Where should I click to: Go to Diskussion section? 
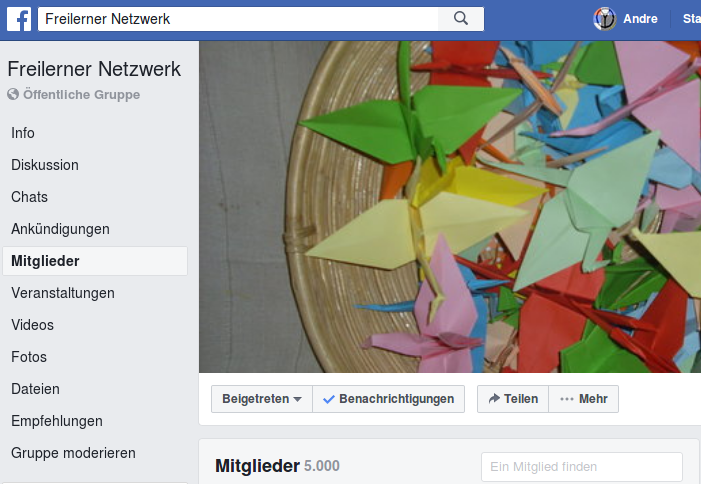[45, 165]
